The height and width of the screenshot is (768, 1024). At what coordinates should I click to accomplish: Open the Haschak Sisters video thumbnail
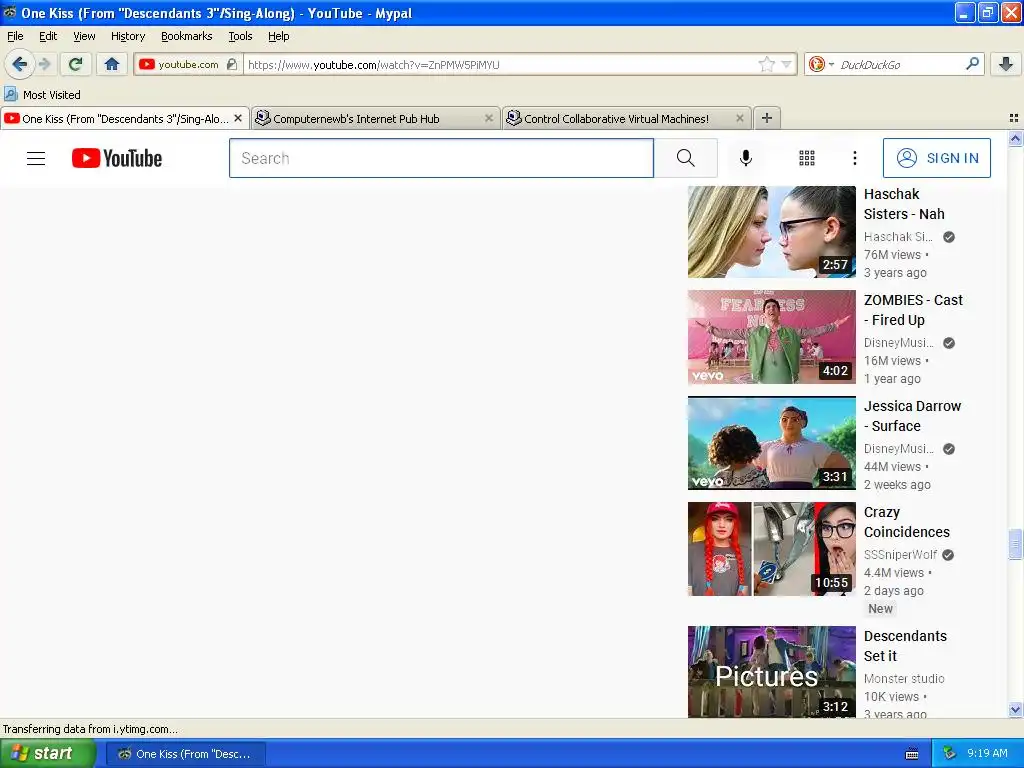(x=771, y=232)
